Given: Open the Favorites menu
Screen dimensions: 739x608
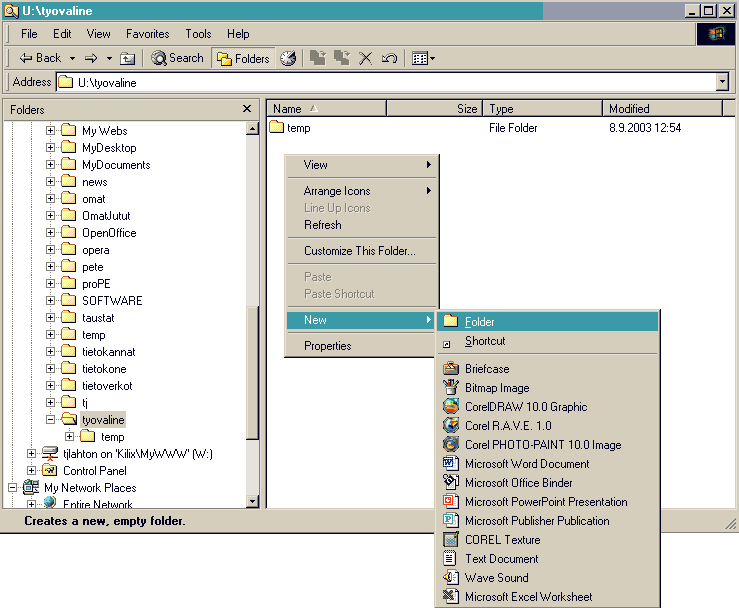Looking at the screenshot, I should (148, 34).
